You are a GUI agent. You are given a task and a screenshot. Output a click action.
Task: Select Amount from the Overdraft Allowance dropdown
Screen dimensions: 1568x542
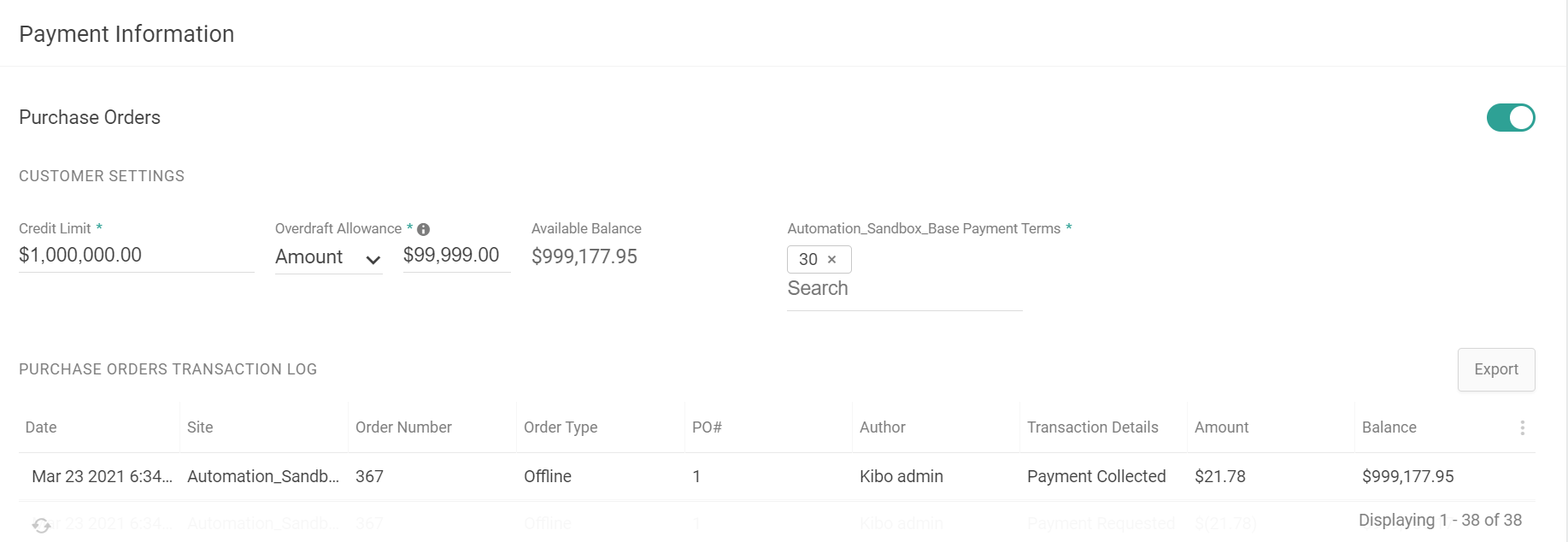click(316, 257)
